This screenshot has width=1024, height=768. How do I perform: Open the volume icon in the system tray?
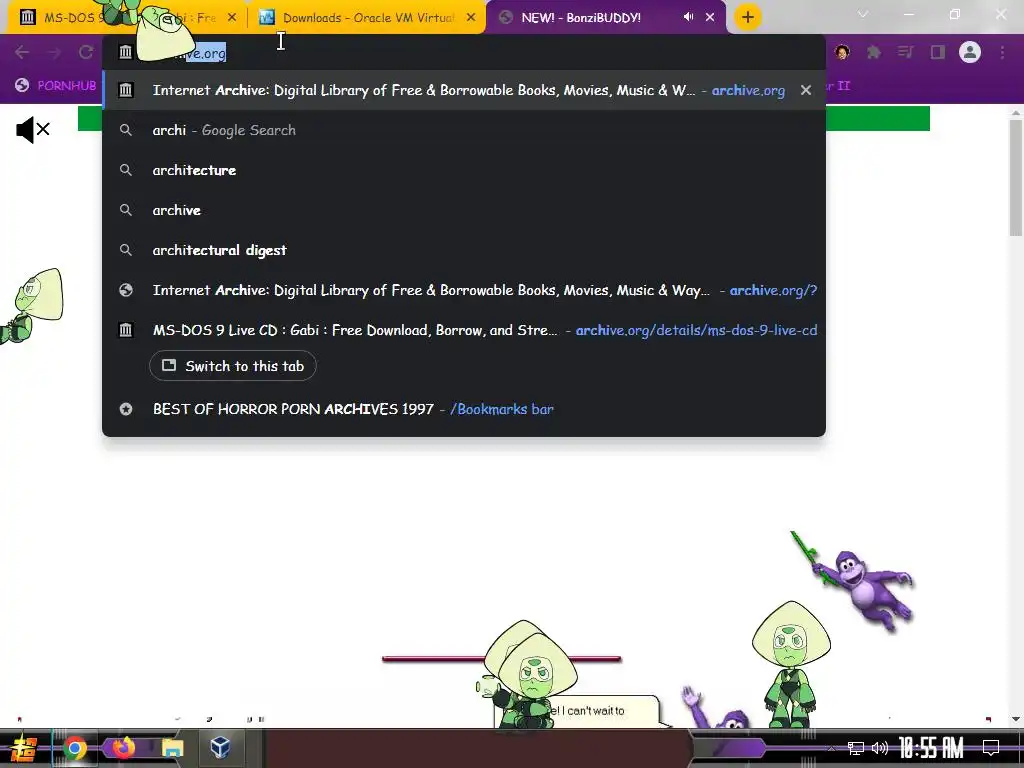(x=880, y=748)
